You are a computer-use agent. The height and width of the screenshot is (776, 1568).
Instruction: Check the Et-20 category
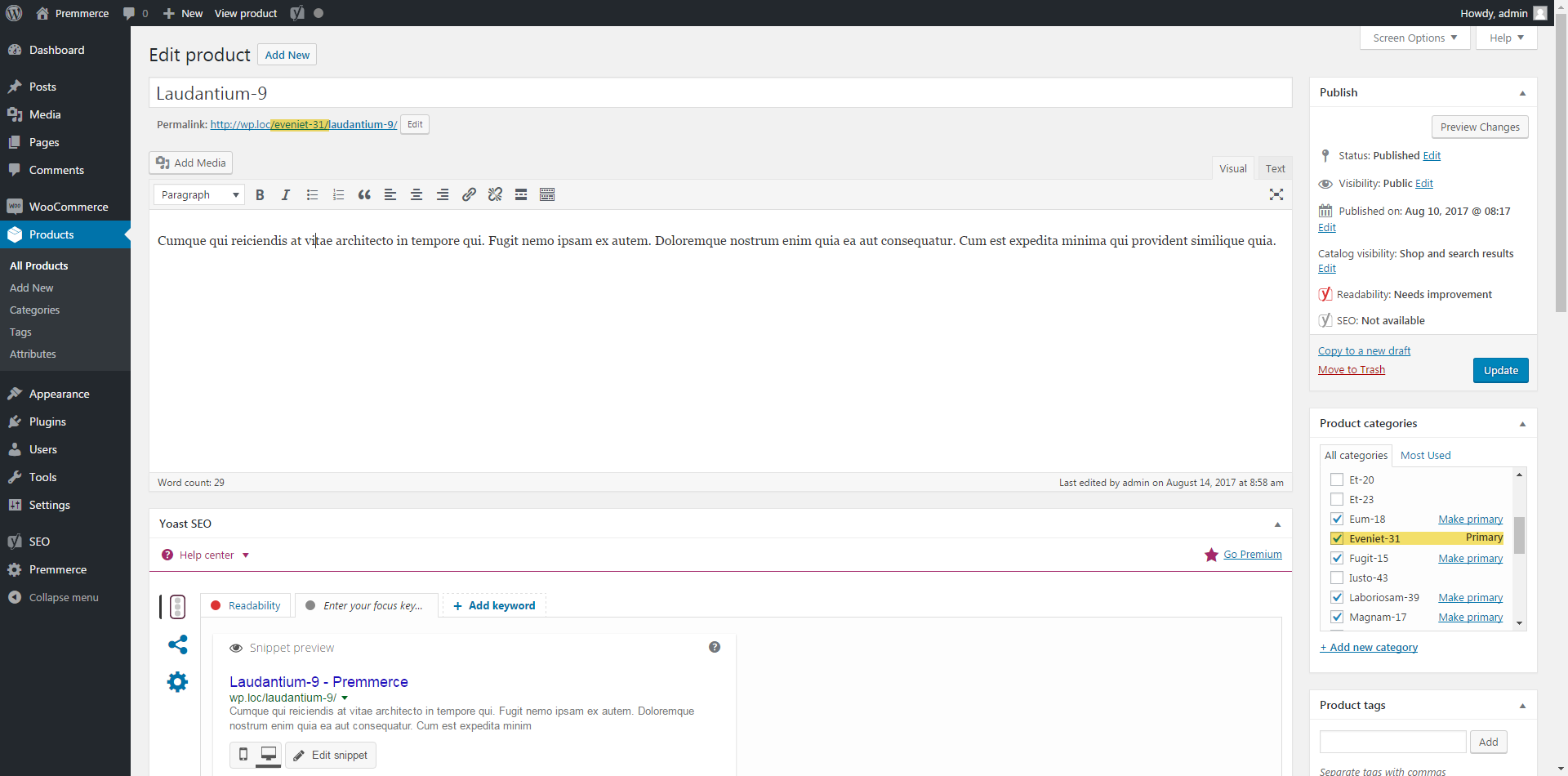[x=1337, y=479]
